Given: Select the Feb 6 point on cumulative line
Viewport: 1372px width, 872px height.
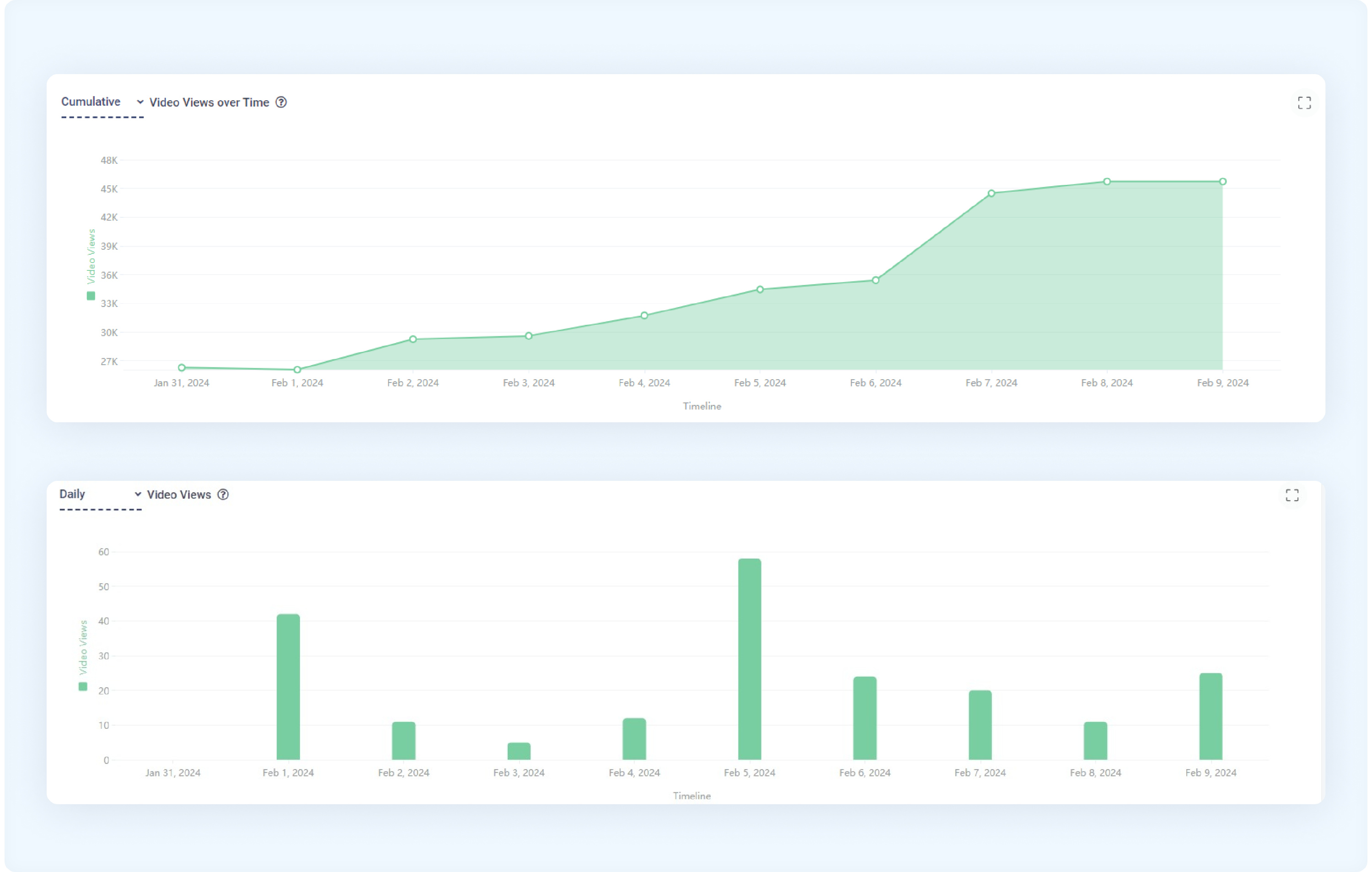Looking at the screenshot, I should click(876, 280).
